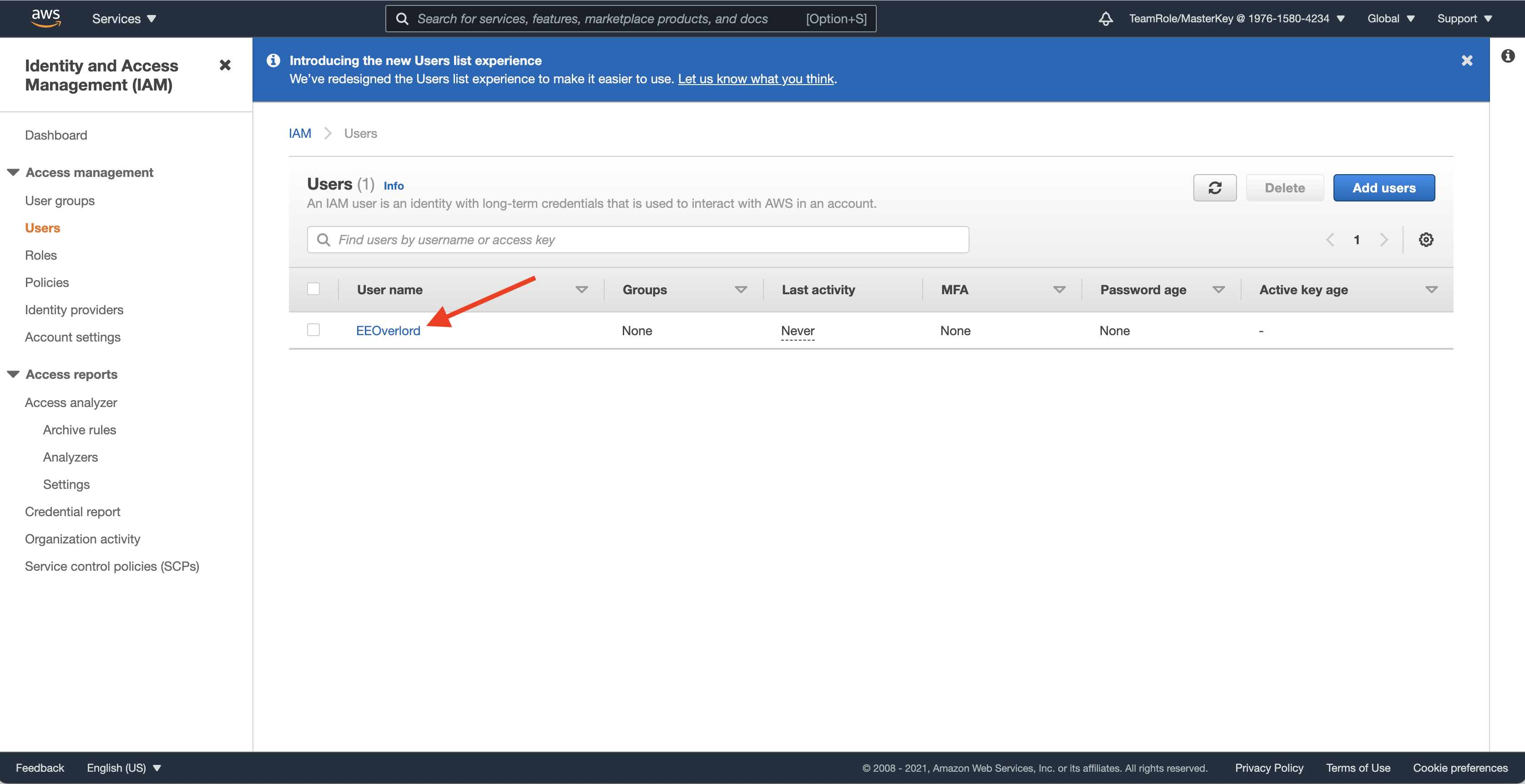Open Service control policies (SCPs)
The width and height of the screenshot is (1525, 784).
(x=112, y=566)
